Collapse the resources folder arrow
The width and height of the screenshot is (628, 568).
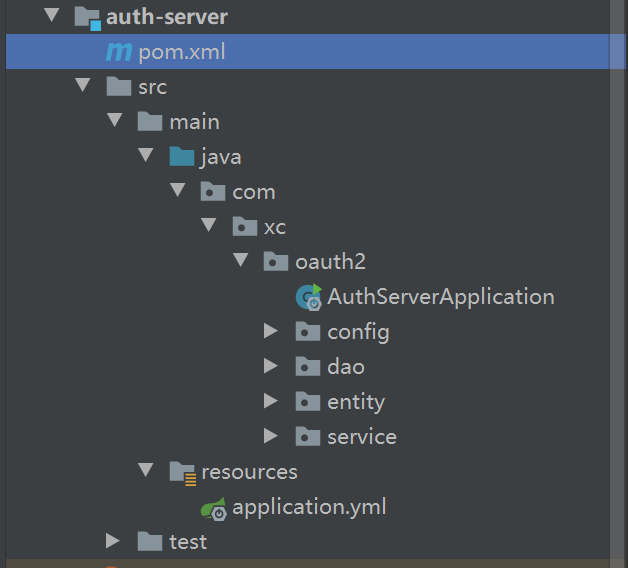[146, 471]
